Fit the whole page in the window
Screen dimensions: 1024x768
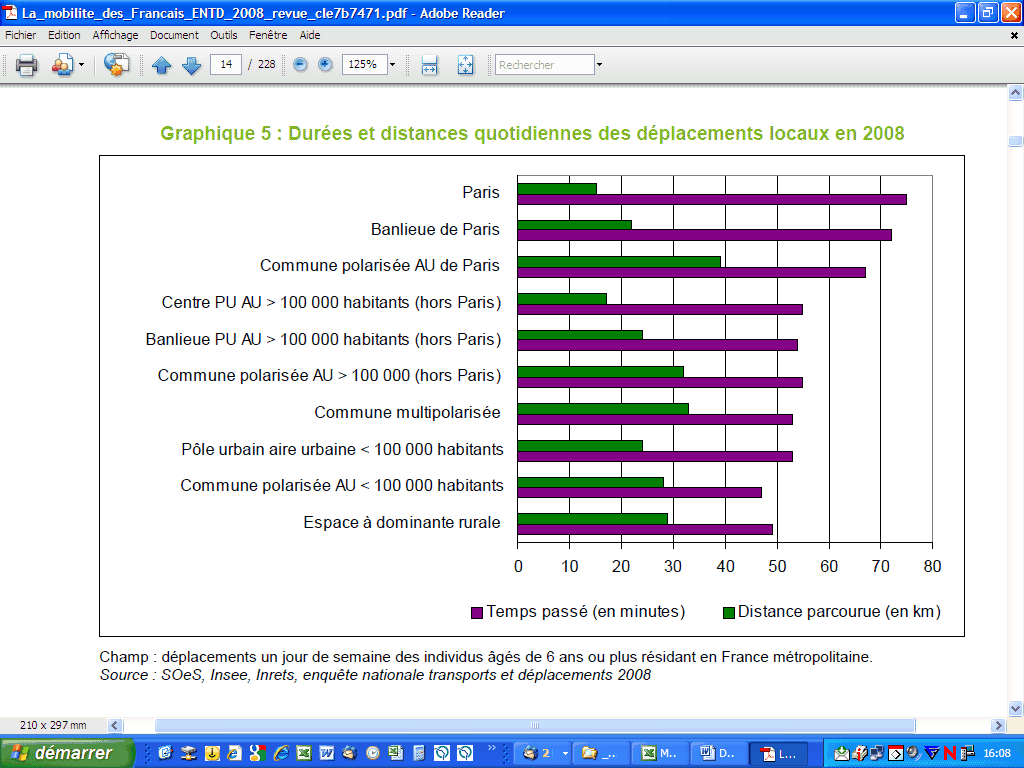click(x=465, y=65)
